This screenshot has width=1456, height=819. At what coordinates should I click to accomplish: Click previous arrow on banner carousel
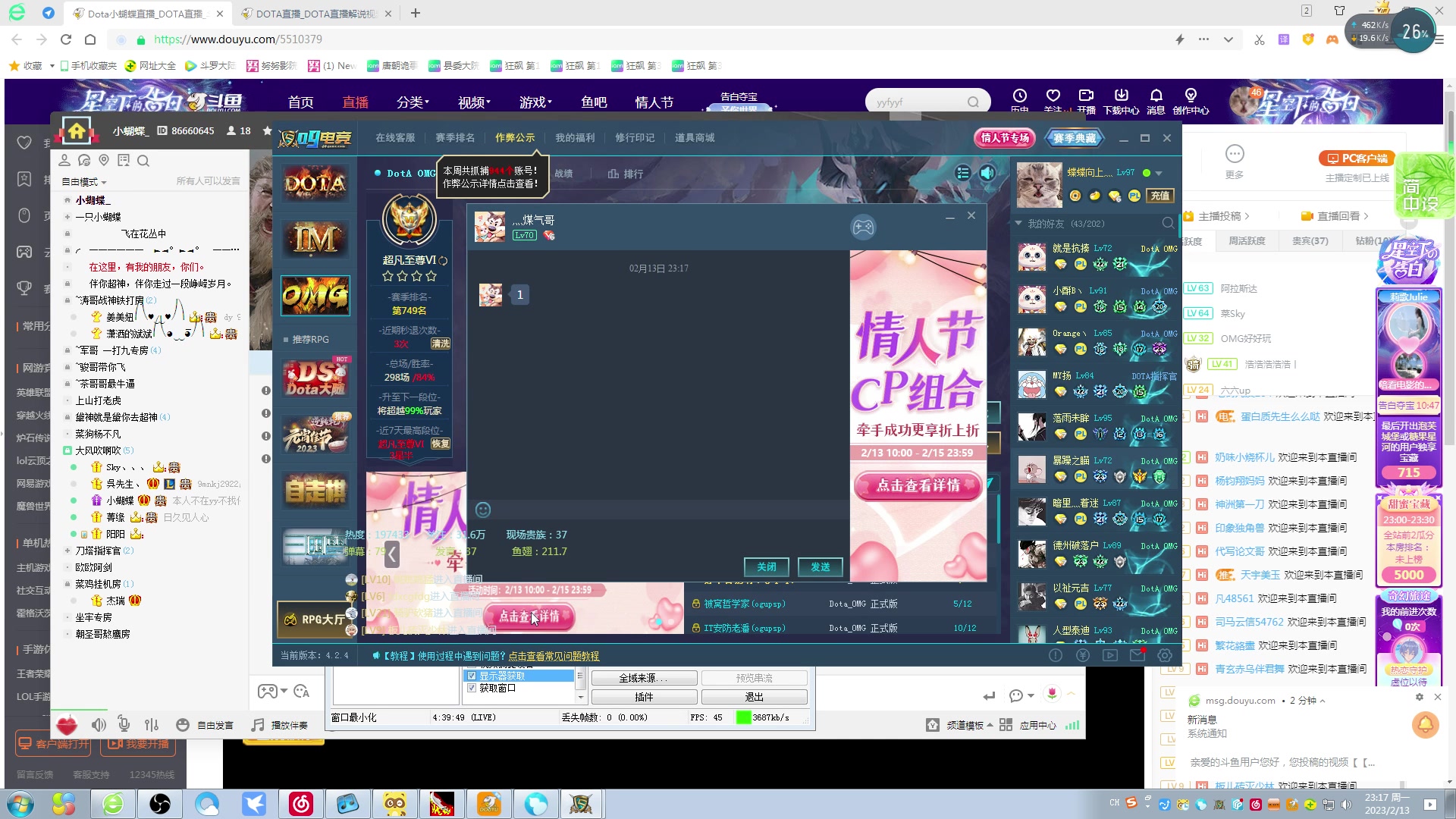391,555
